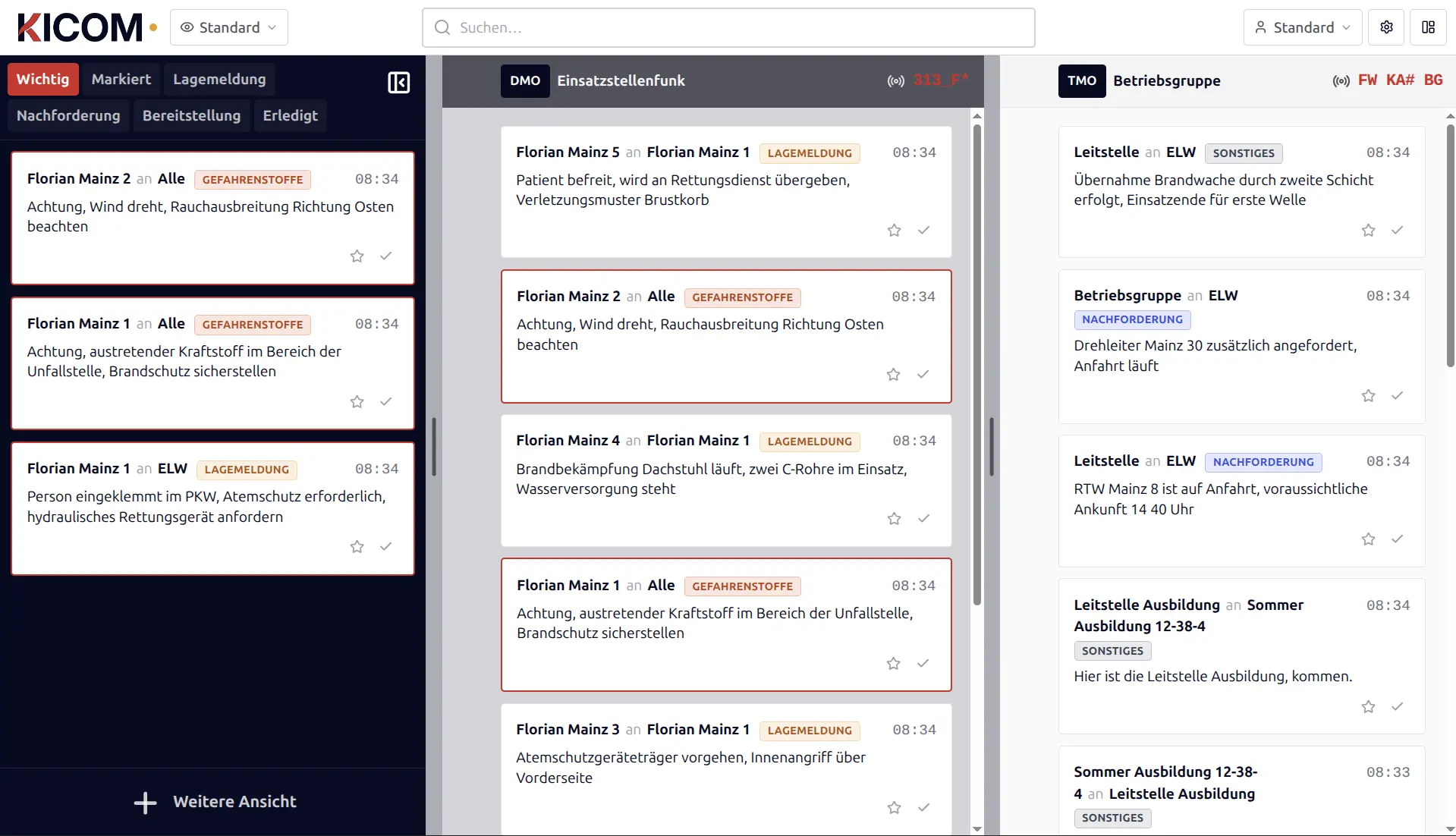The image size is (1456, 836).
Task: Click 08:33 timestamp on Sommer Ausbildung message
Action: [1388, 772]
